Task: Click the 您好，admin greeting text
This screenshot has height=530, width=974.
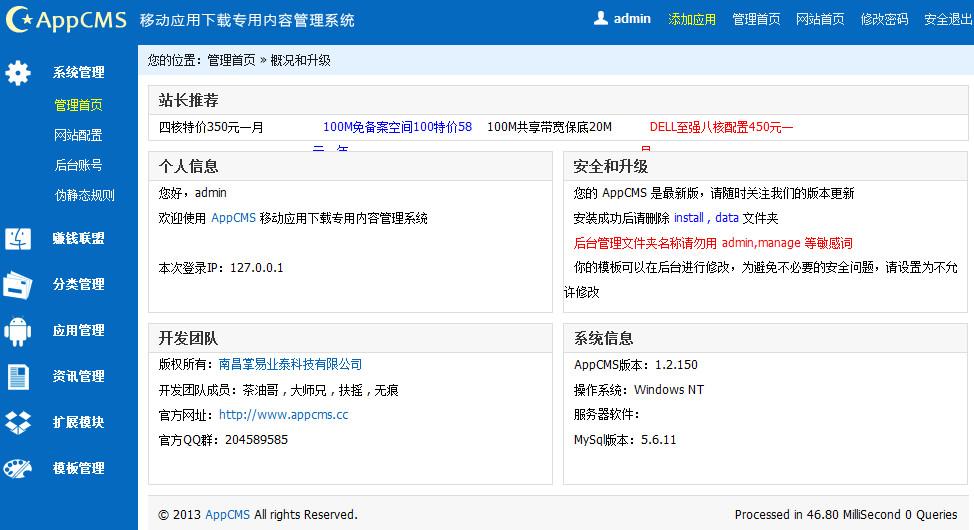Action: point(193,193)
